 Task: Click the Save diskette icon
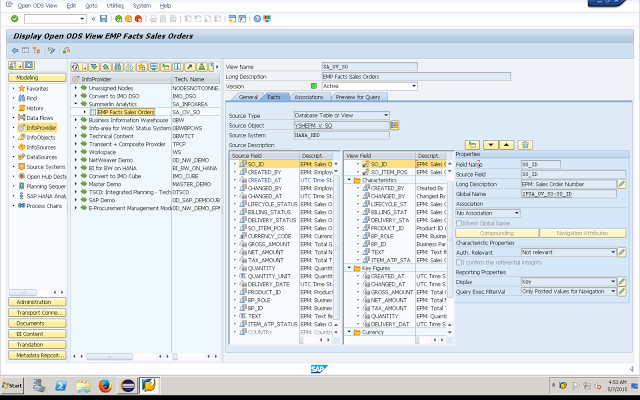104,19
